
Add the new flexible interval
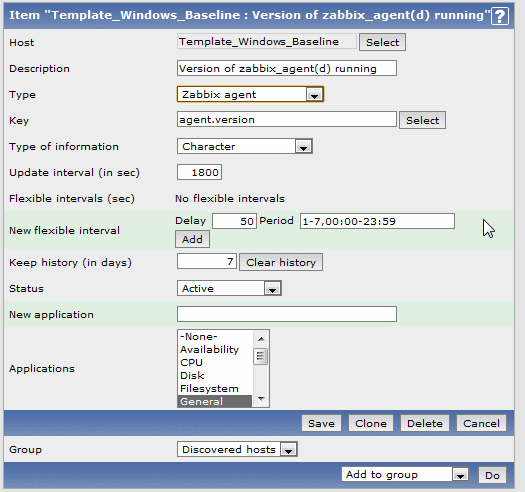click(193, 239)
